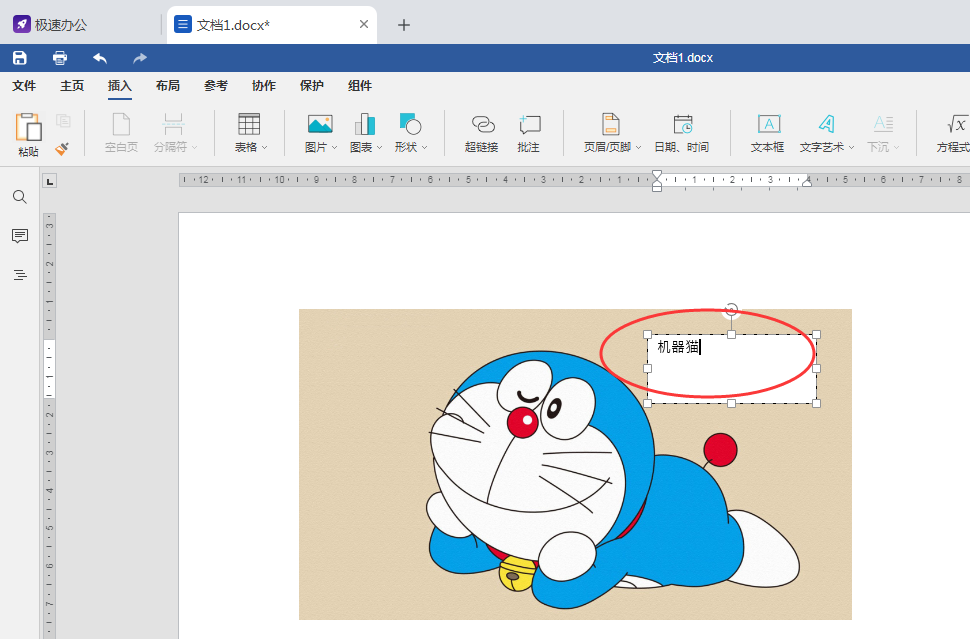Viewport: 970px width, 639px height.
Task: Switch to the 布局 (Layout) ribbon tab
Action: point(167,86)
